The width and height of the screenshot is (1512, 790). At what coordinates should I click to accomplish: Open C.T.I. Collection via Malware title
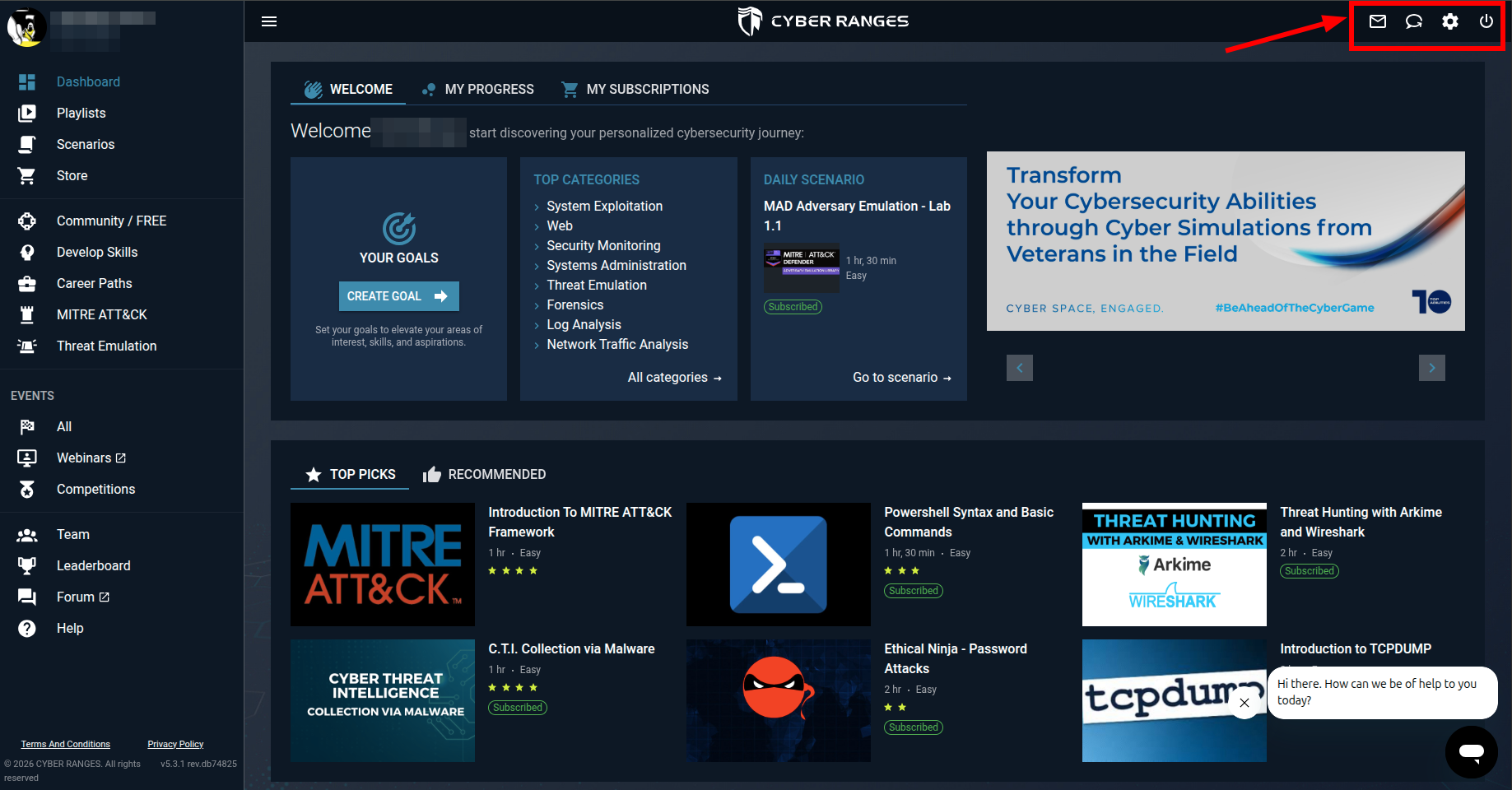(571, 649)
